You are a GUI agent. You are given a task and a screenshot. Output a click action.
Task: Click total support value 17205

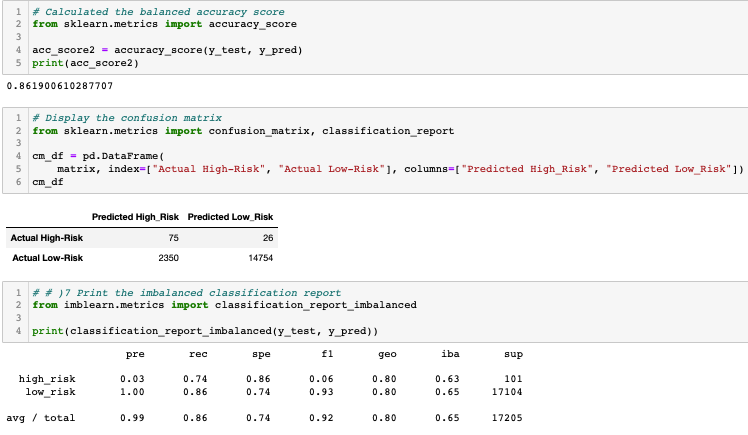pyautogui.click(x=507, y=418)
